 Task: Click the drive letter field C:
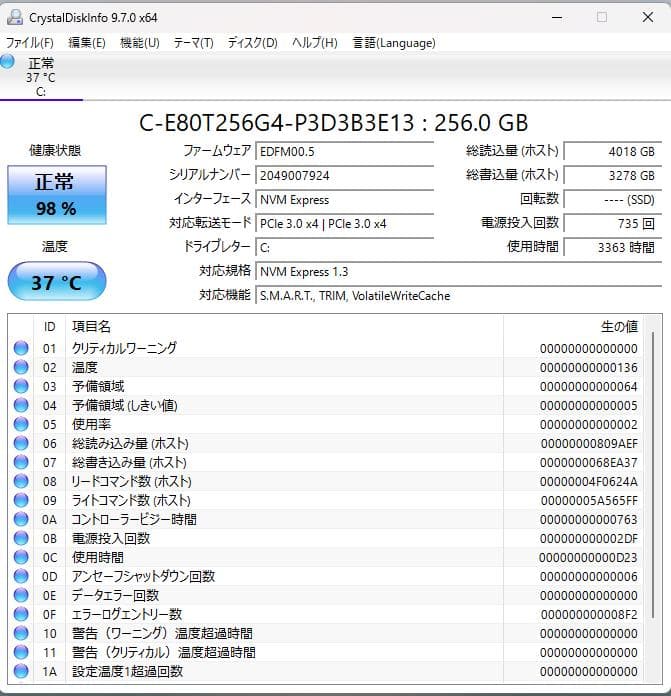tap(344, 247)
